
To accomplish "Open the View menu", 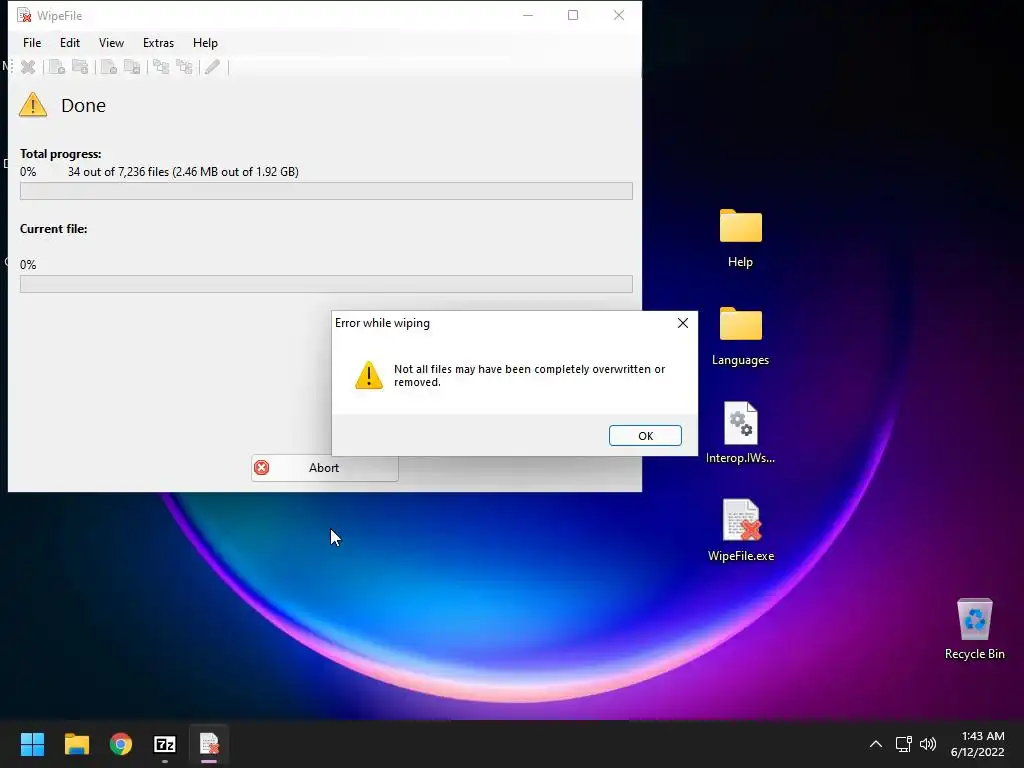I will pyautogui.click(x=111, y=42).
